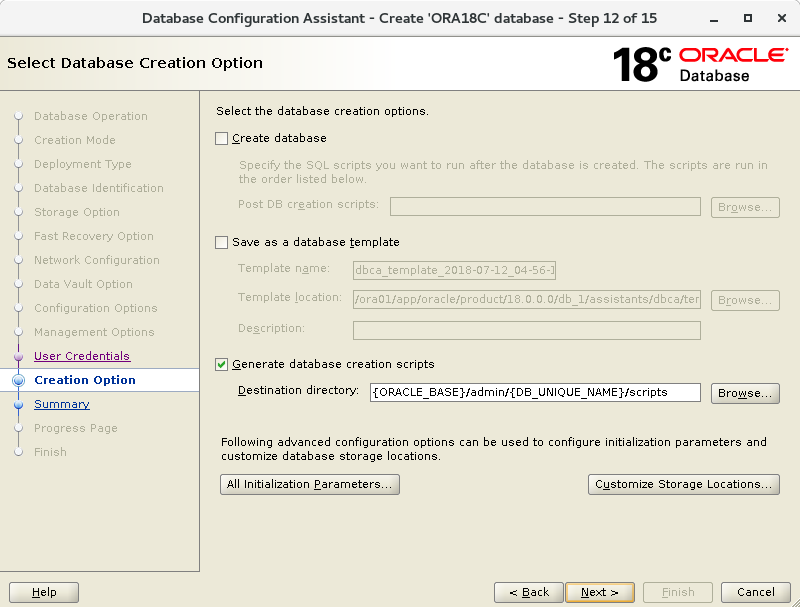
Task: Maximize the Database Configuration Assistant window
Action: [748, 18]
